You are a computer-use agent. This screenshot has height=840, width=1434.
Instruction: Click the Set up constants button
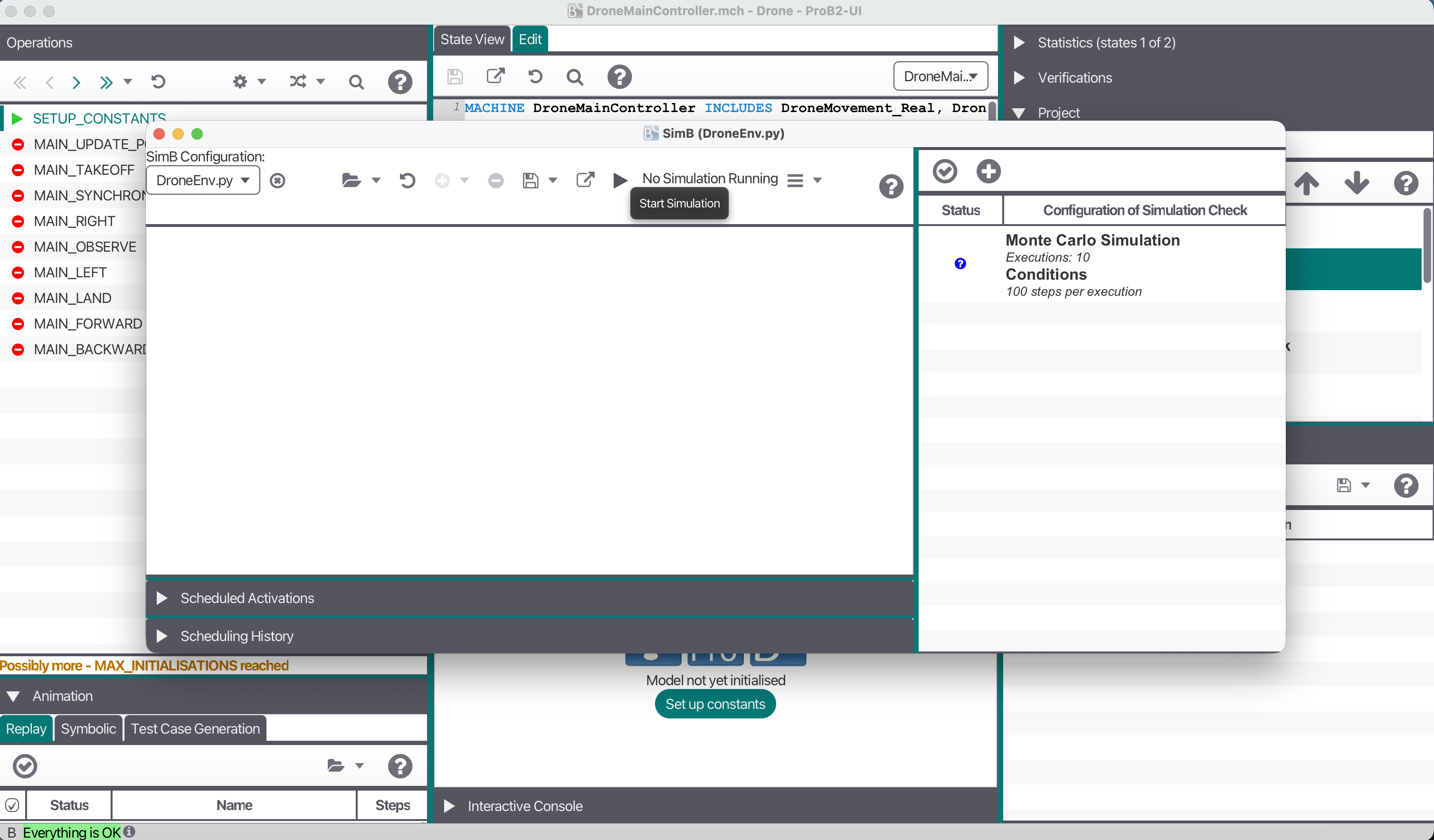pyautogui.click(x=715, y=704)
